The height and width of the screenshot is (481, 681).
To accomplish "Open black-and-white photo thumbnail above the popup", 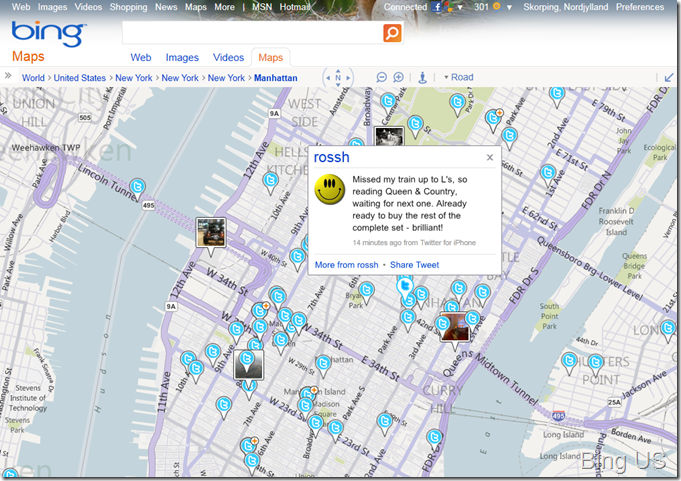I will tap(389, 136).
